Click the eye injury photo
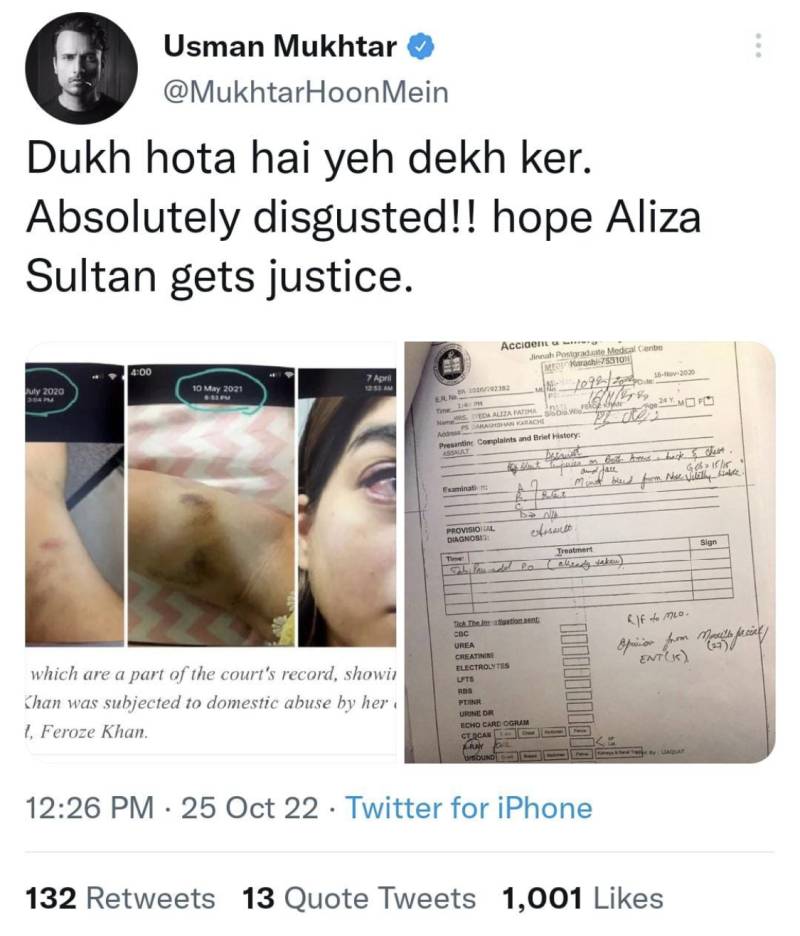The image size is (800, 936). (347, 507)
